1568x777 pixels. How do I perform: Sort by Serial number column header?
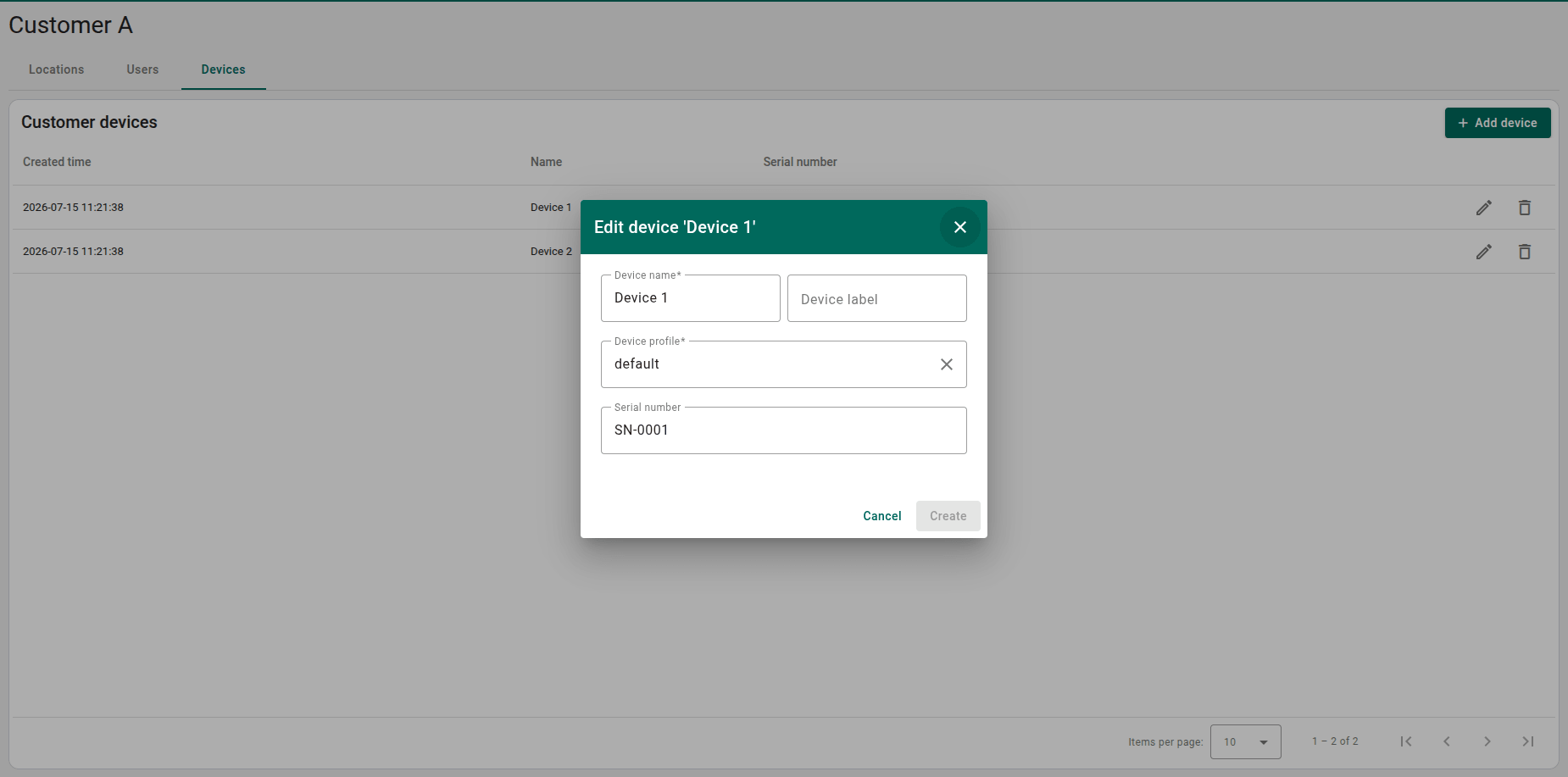coord(800,162)
